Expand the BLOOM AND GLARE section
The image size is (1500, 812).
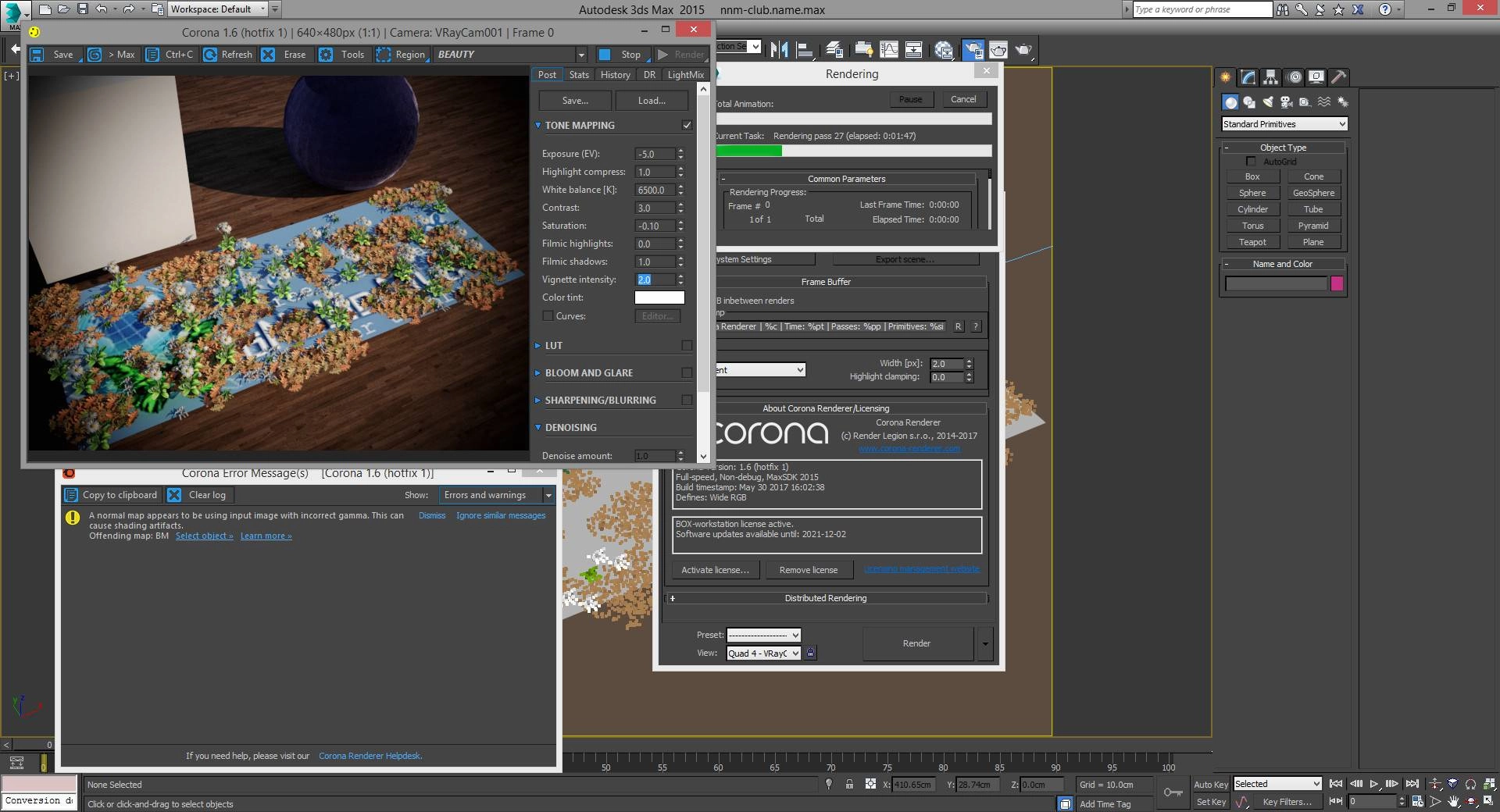(537, 372)
